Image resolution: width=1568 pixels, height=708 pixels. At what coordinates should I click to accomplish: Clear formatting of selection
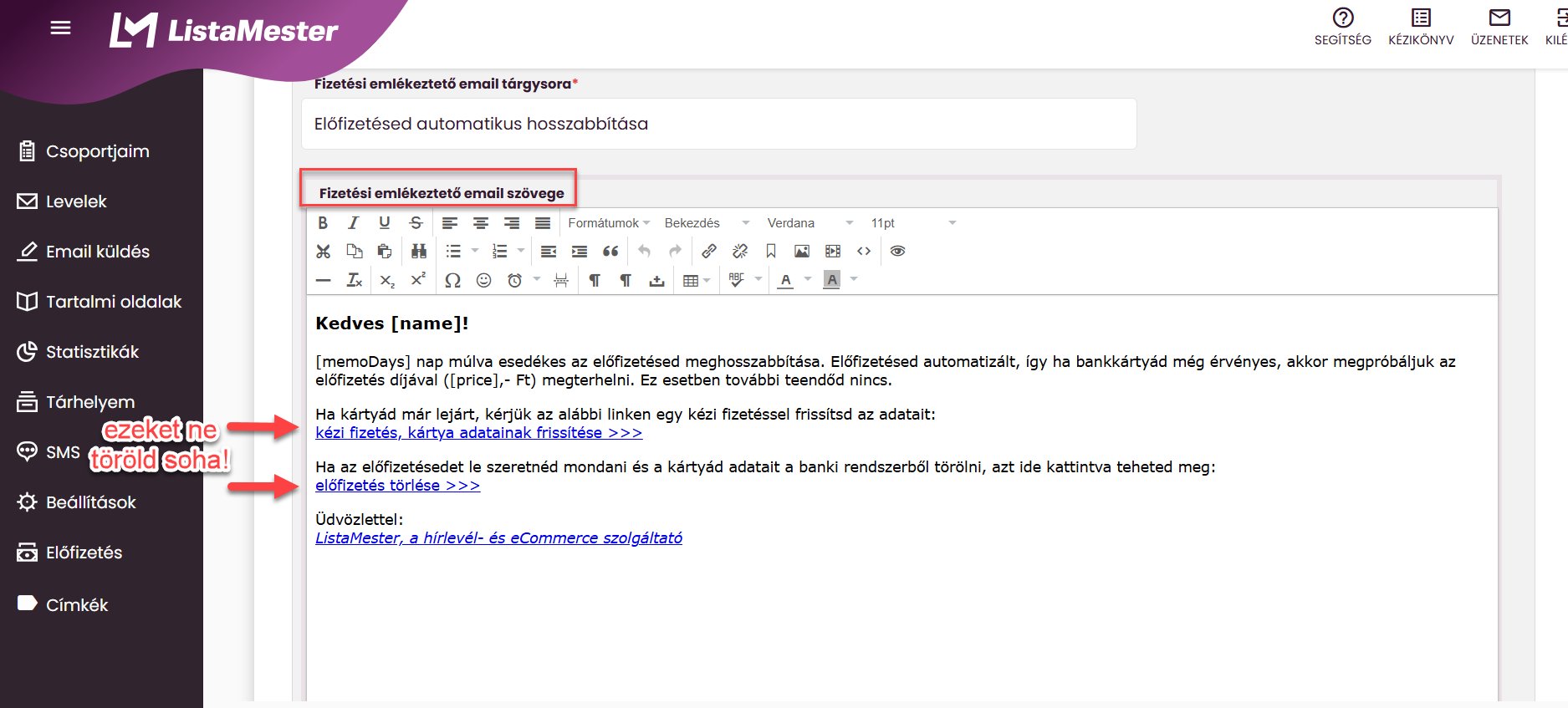pyautogui.click(x=354, y=280)
